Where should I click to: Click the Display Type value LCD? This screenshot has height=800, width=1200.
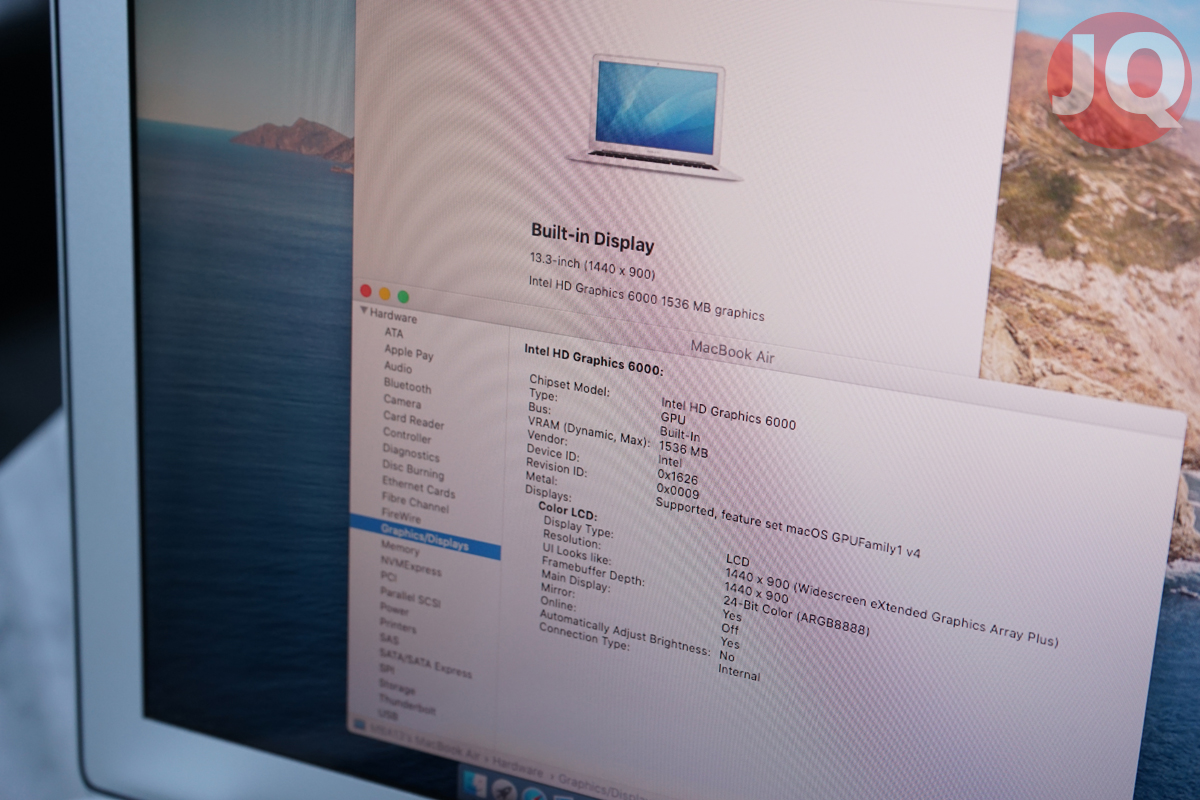point(737,561)
